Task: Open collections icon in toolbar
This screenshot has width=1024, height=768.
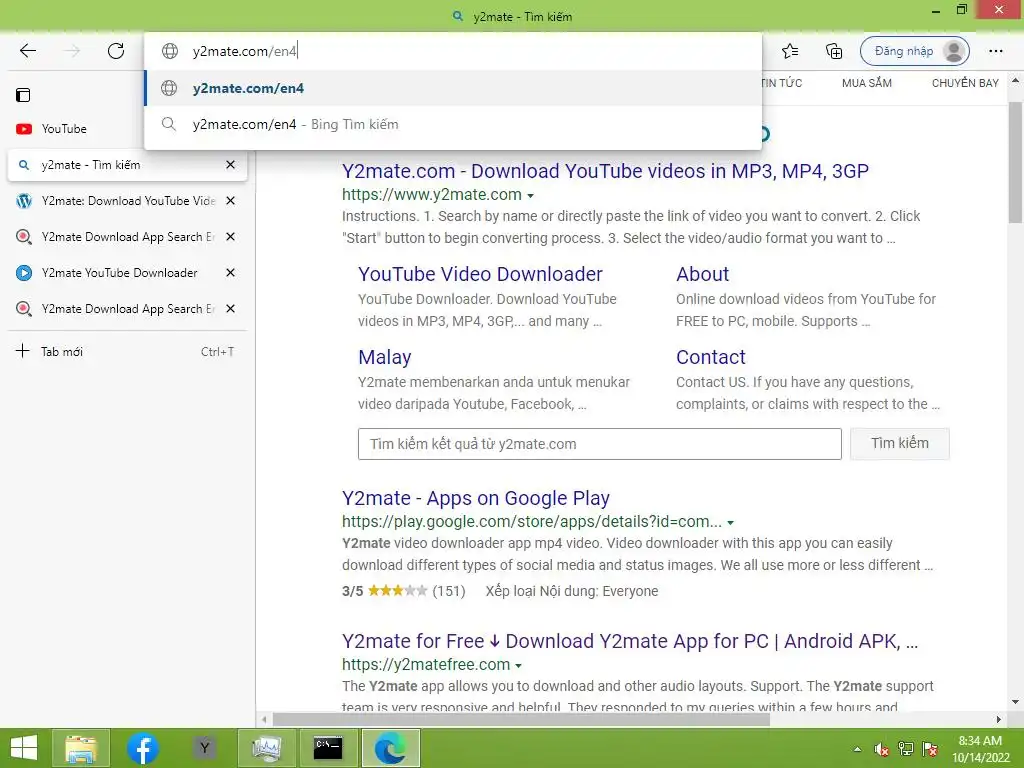Action: click(x=834, y=51)
